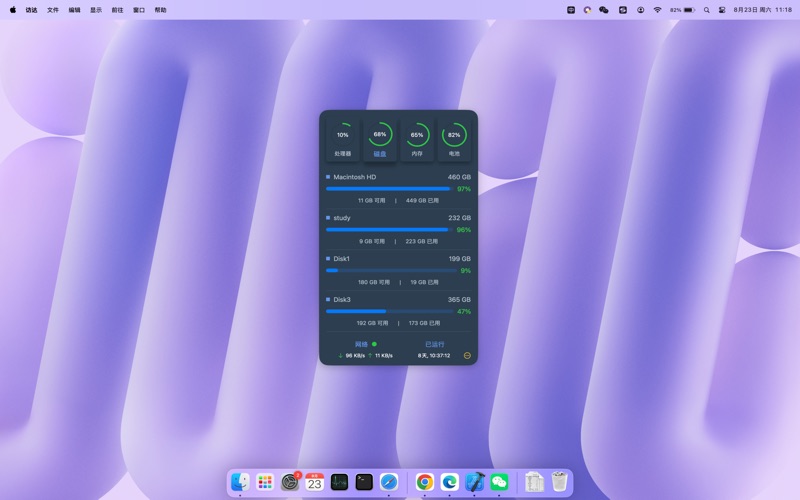Click the 网络 label in widget

(361, 344)
